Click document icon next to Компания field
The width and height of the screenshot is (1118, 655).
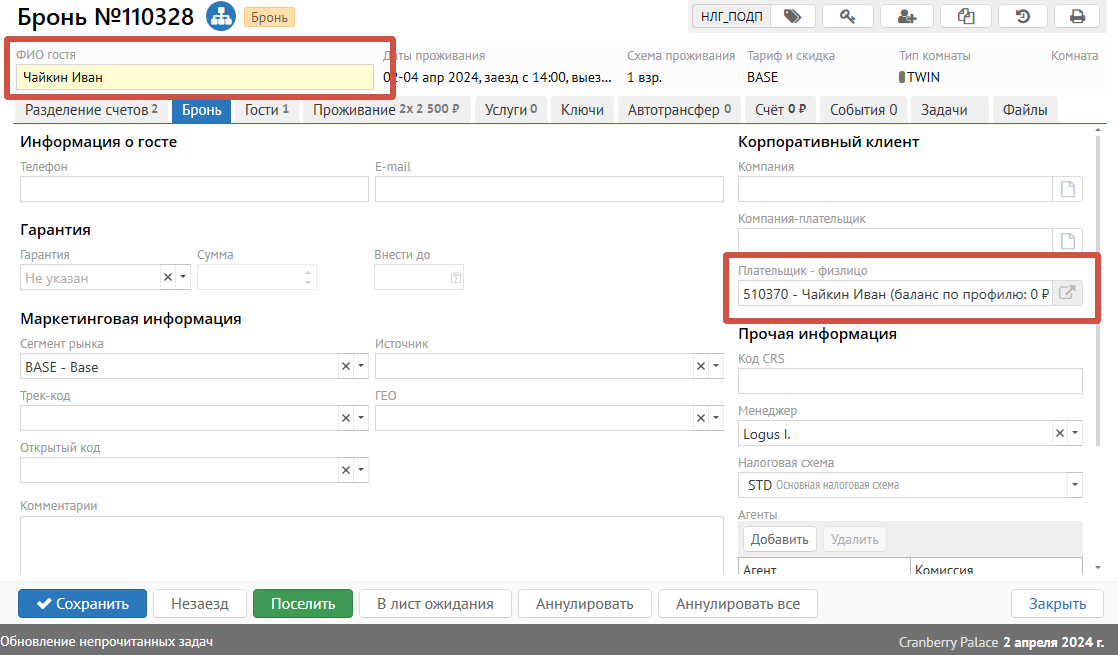click(x=1067, y=189)
